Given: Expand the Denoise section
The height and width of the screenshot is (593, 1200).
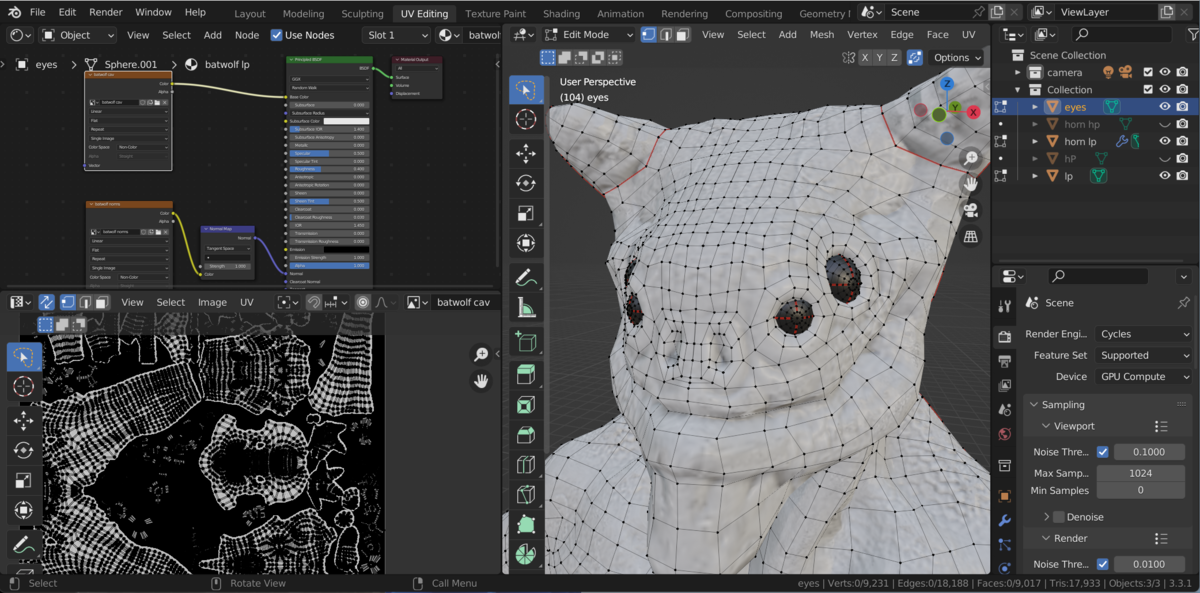Looking at the screenshot, I should click(1047, 517).
